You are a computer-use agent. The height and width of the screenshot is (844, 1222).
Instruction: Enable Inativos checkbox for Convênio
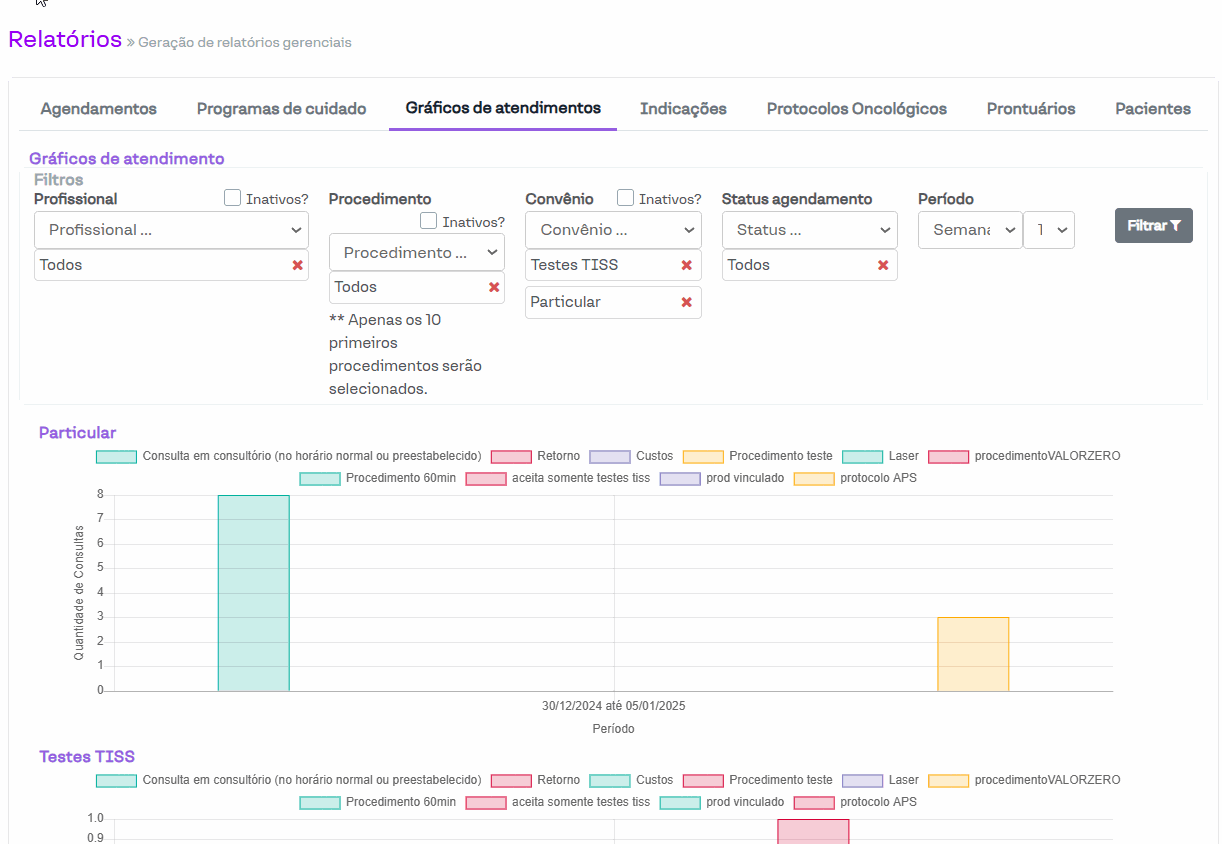pyautogui.click(x=626, y=198)
